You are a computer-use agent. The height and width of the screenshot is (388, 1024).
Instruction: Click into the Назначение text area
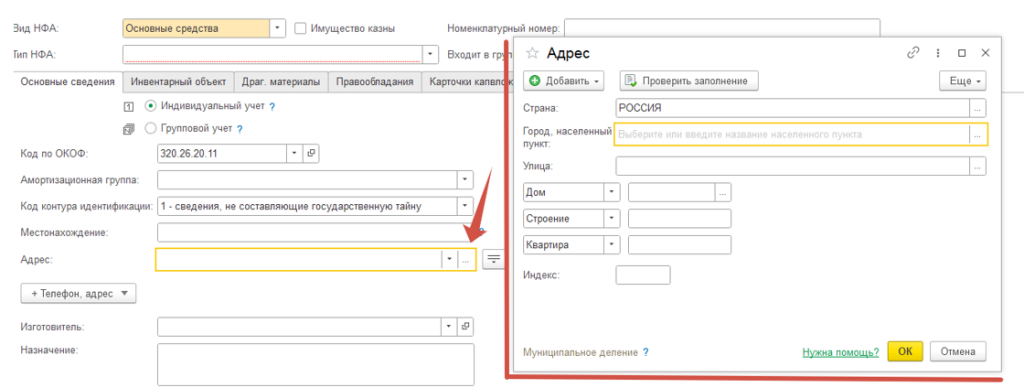tap(315, 364)
